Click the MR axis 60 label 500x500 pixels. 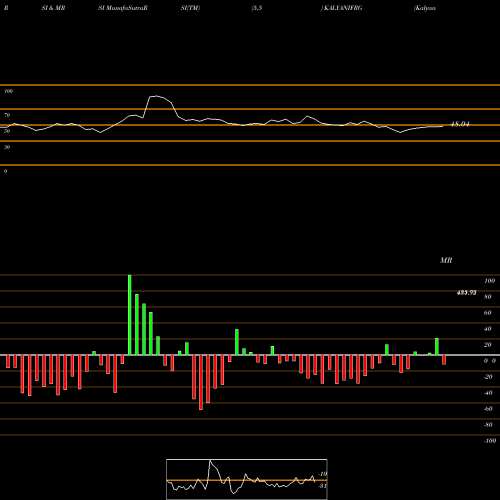(488, 313)
